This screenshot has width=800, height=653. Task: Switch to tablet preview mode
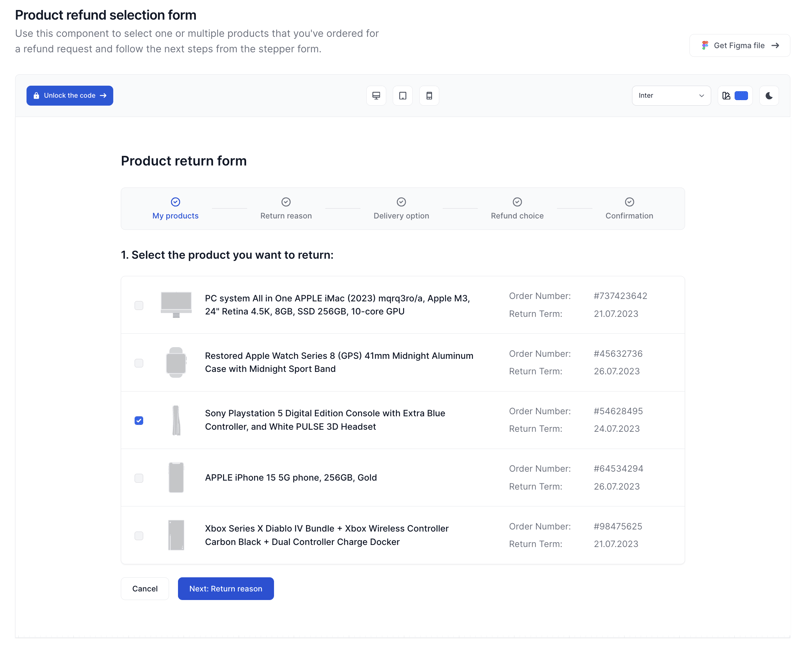402,95
